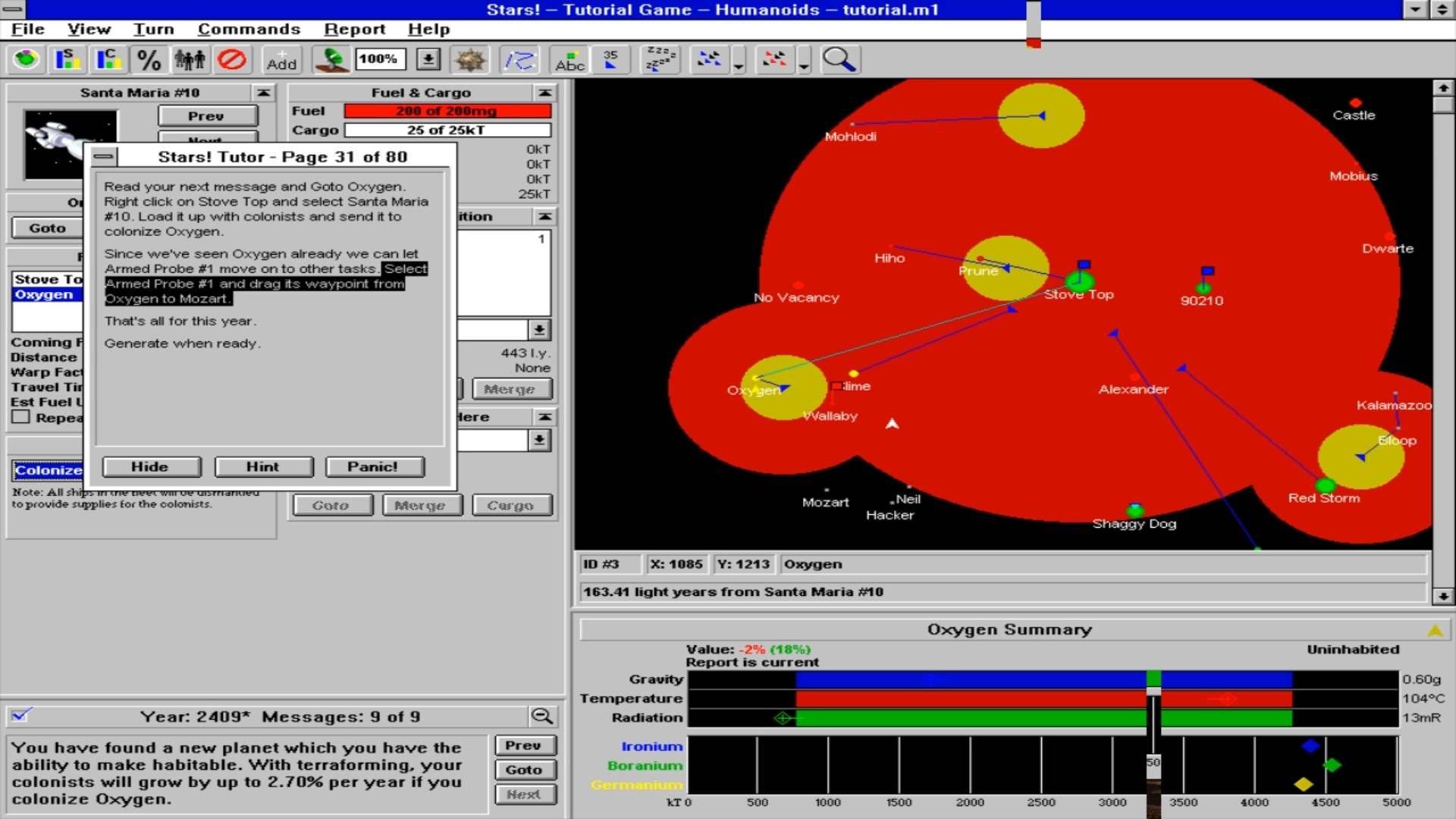This screenshot has width=1456, height=819.
Task: Select the 90210 planet on map
Action: [x=1203, y=288]
